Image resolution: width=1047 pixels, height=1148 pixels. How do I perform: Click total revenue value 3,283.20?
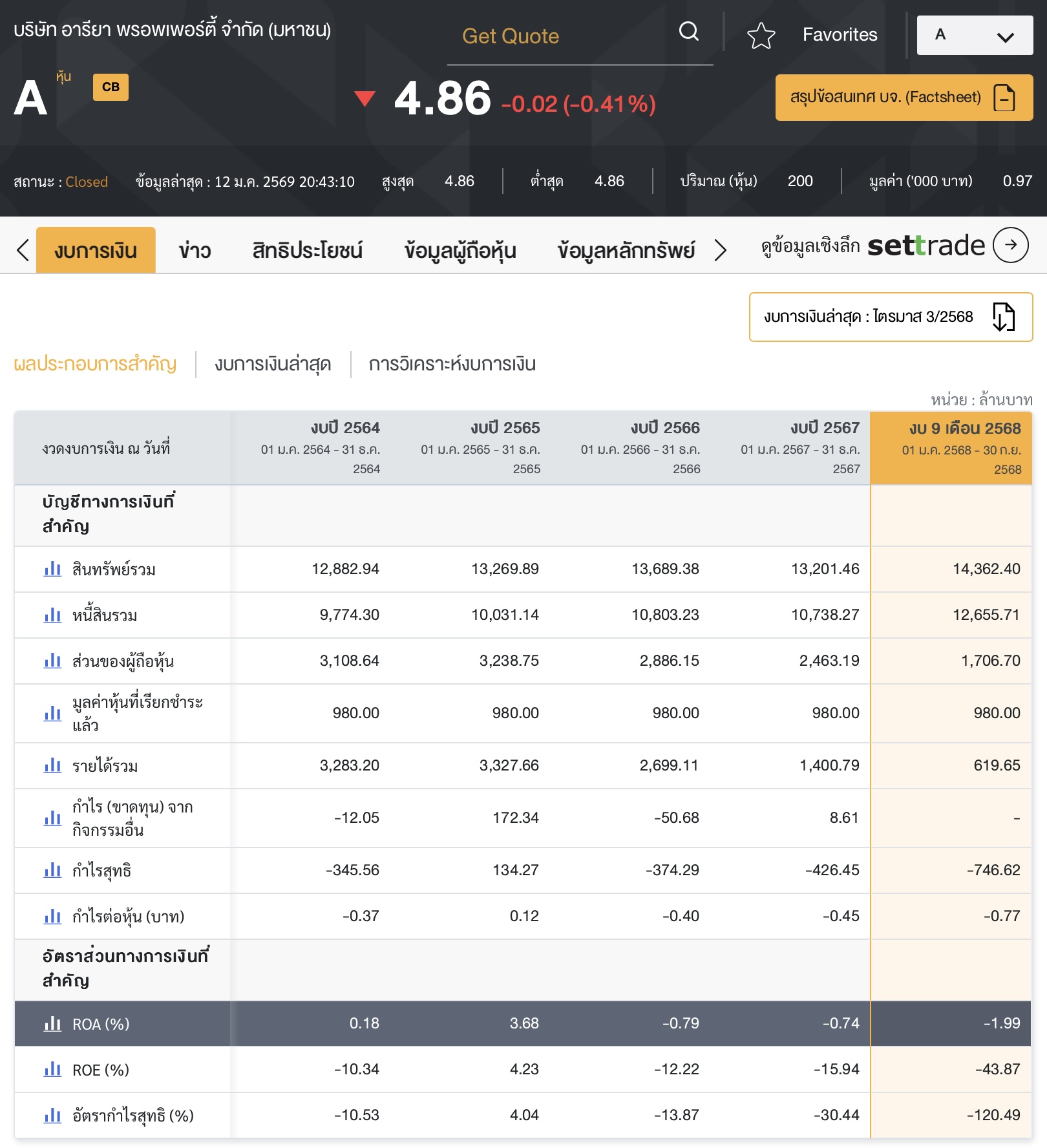pyautogui.click(x=350, y=765)
